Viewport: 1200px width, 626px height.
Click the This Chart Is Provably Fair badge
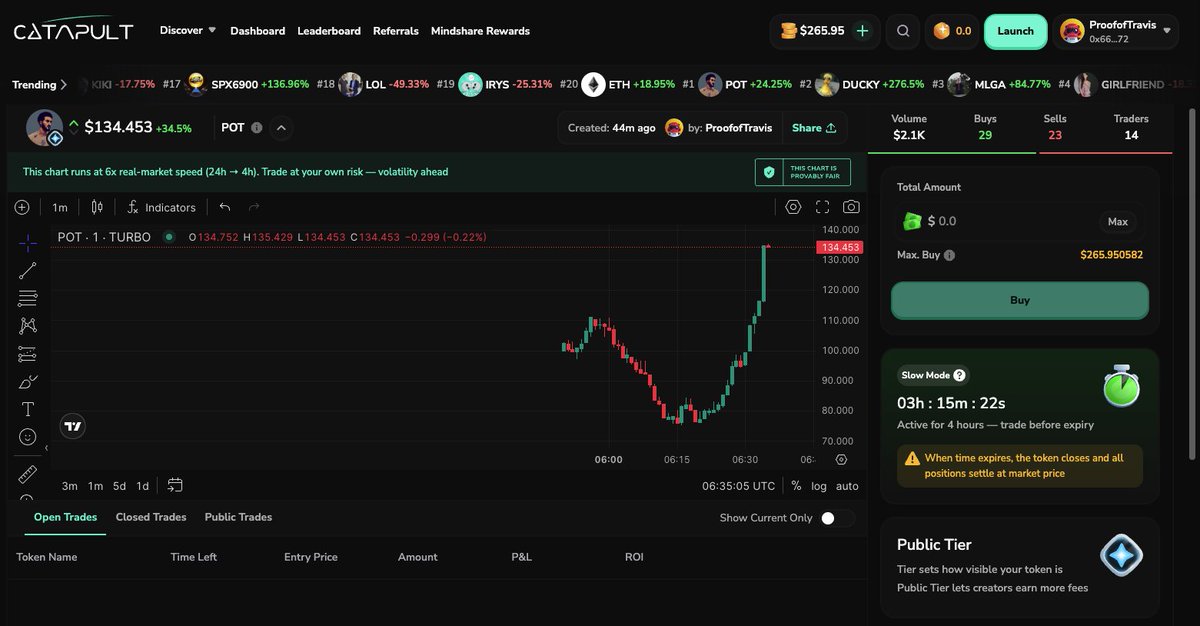803,172
